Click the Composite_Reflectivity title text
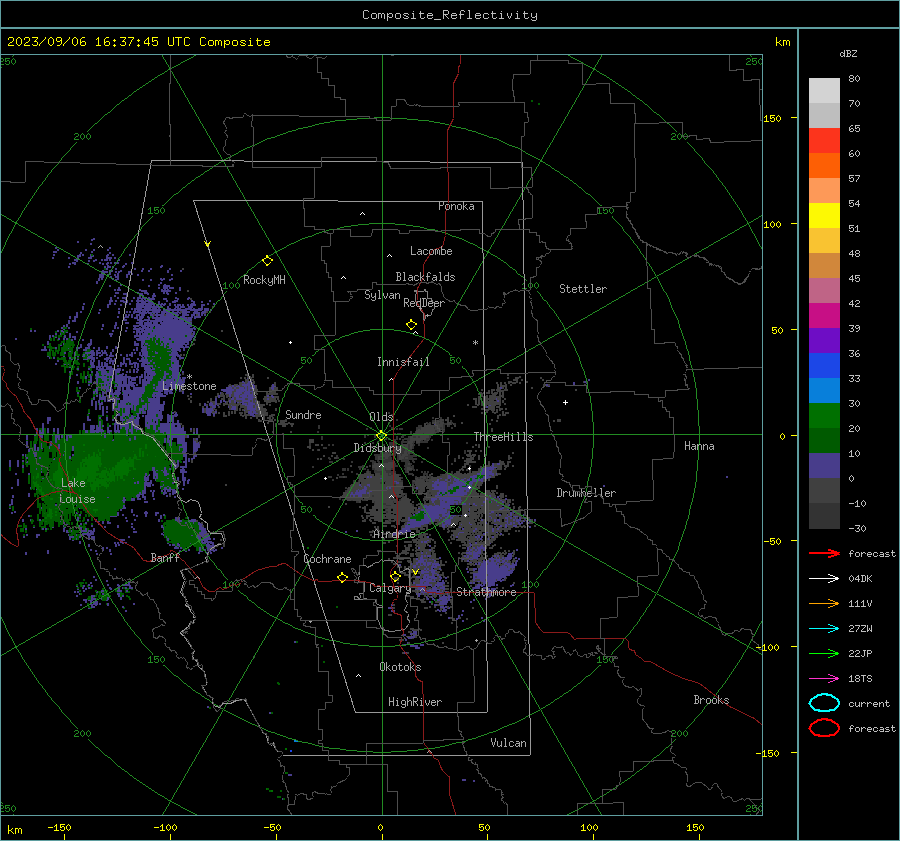The height and width of the screenshot is (841, 900). tap(450, 15)
